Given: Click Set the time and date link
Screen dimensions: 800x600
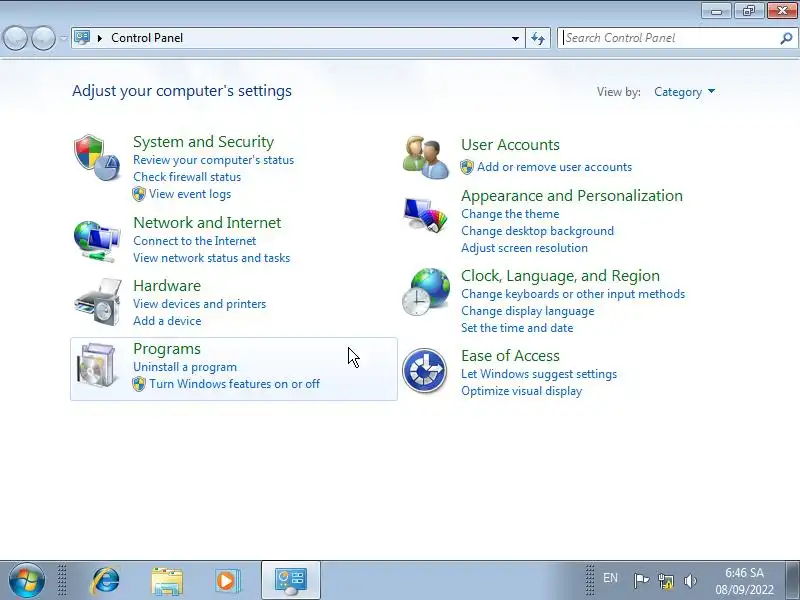Looking at the screenshot, I should (x=517, y=328).
